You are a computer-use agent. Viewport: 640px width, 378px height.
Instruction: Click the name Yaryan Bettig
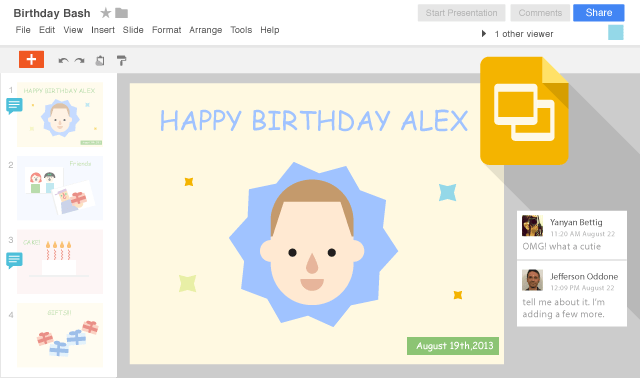click(576, 222)
